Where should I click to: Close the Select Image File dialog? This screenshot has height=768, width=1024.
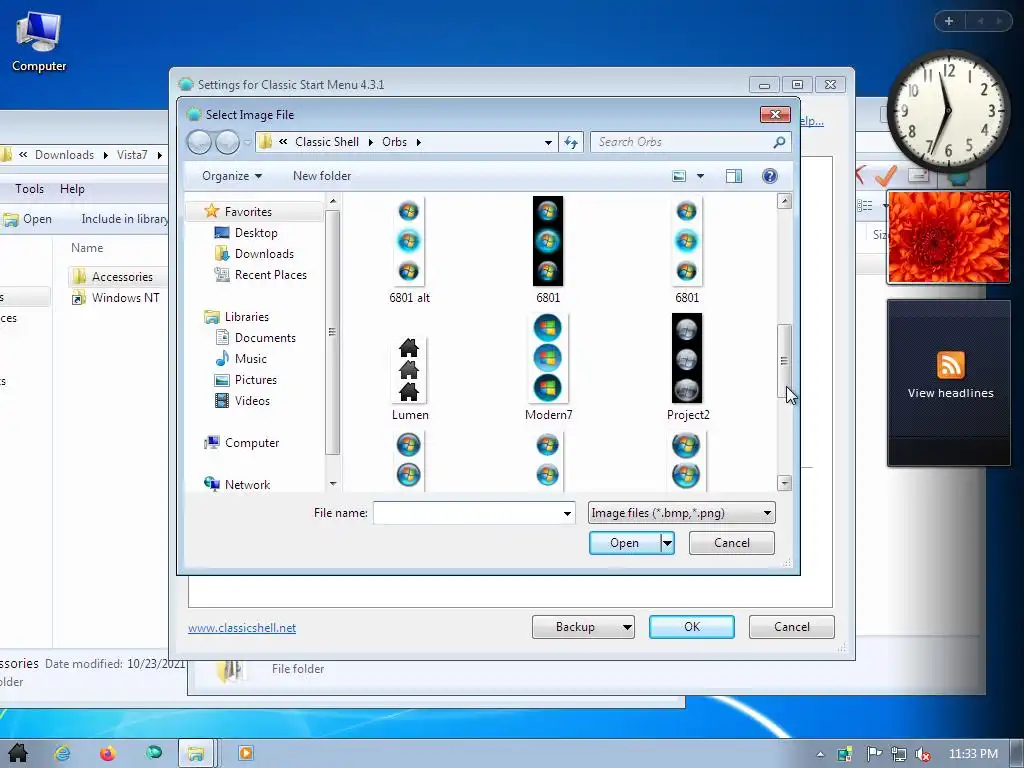[x=775, y=114]
